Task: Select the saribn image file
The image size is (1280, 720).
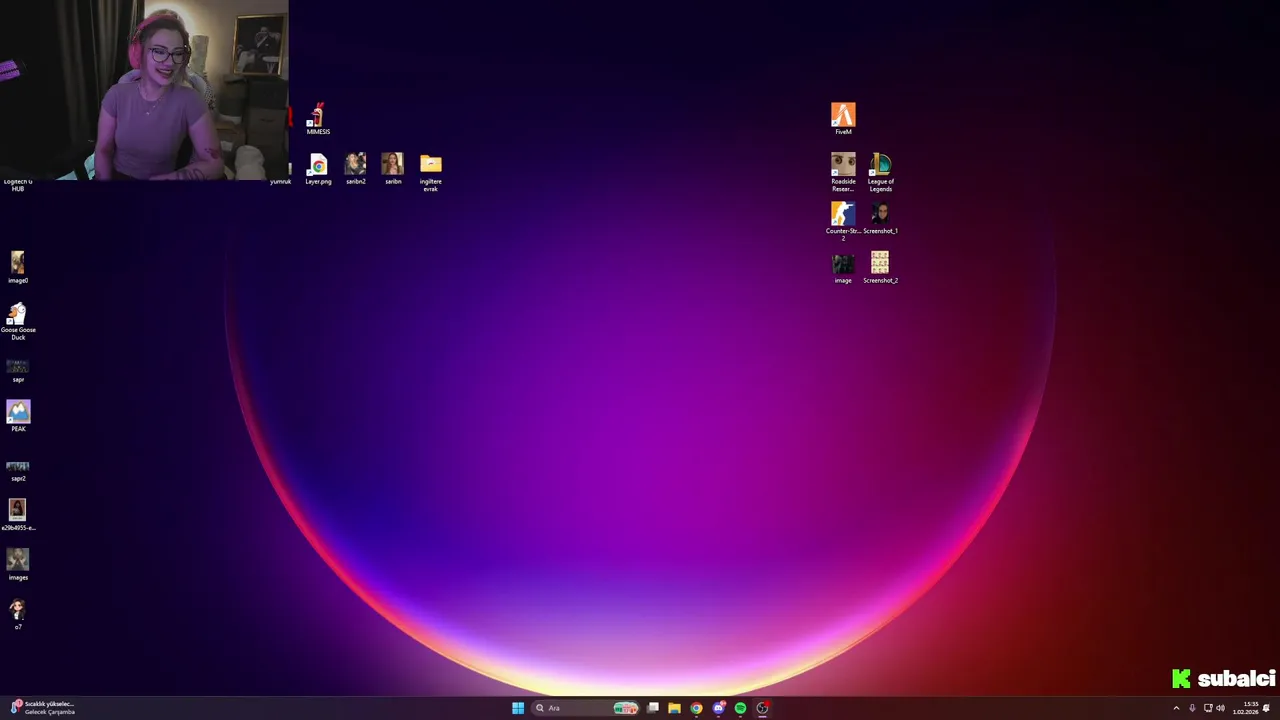Action: click(x=393, y=169)
